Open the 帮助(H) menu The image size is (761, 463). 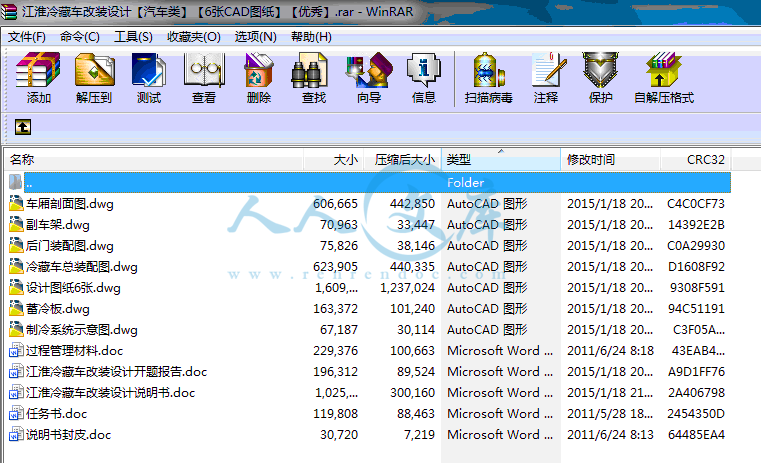311,37
